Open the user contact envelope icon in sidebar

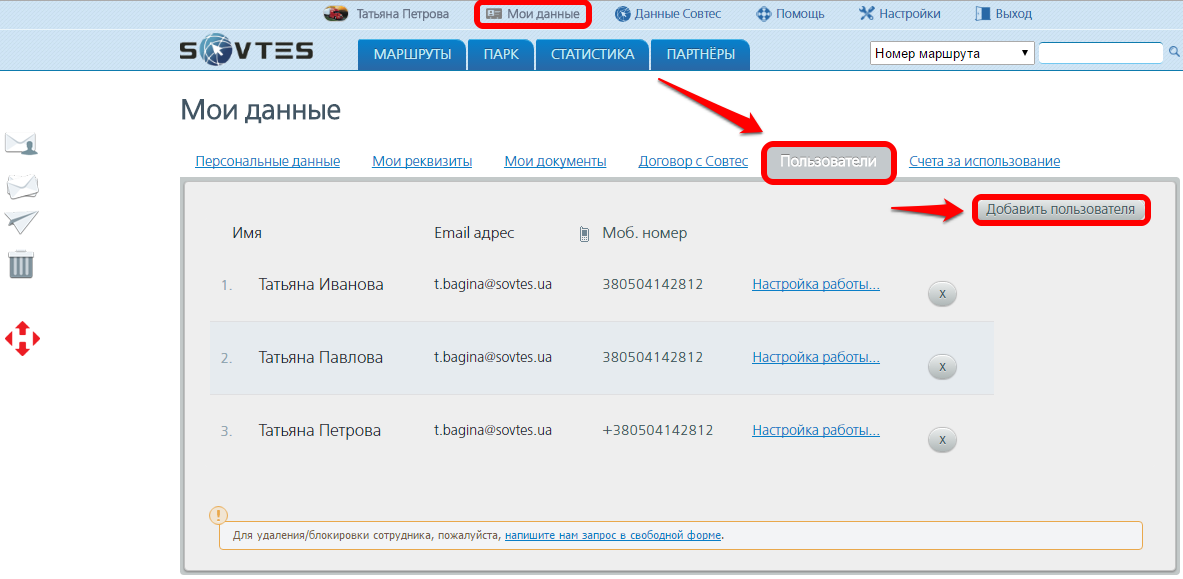21,143
